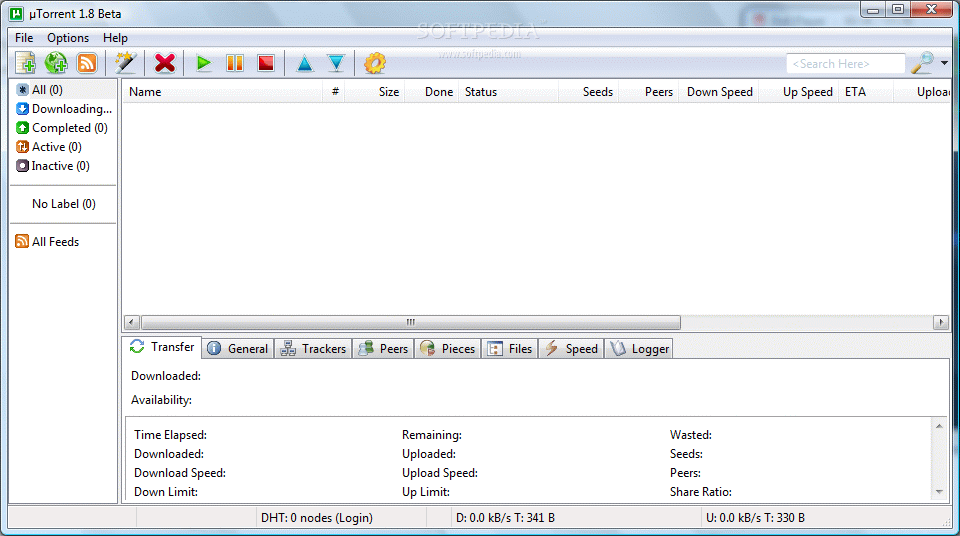Click the red Stop torrent icon
This screenshot has height=536, width=960.
point(266,63)
